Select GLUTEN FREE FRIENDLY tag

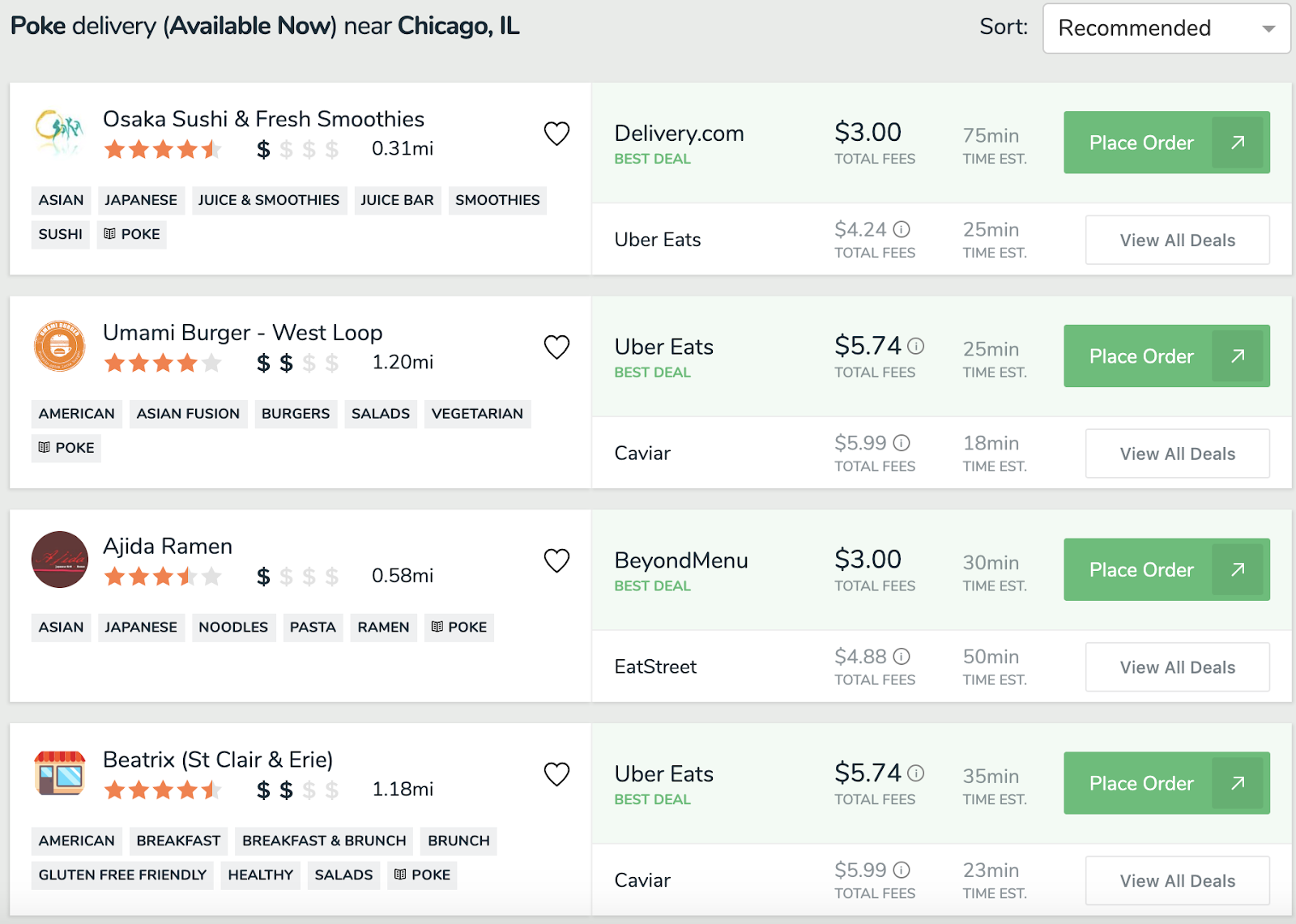[x=122, y=875]
